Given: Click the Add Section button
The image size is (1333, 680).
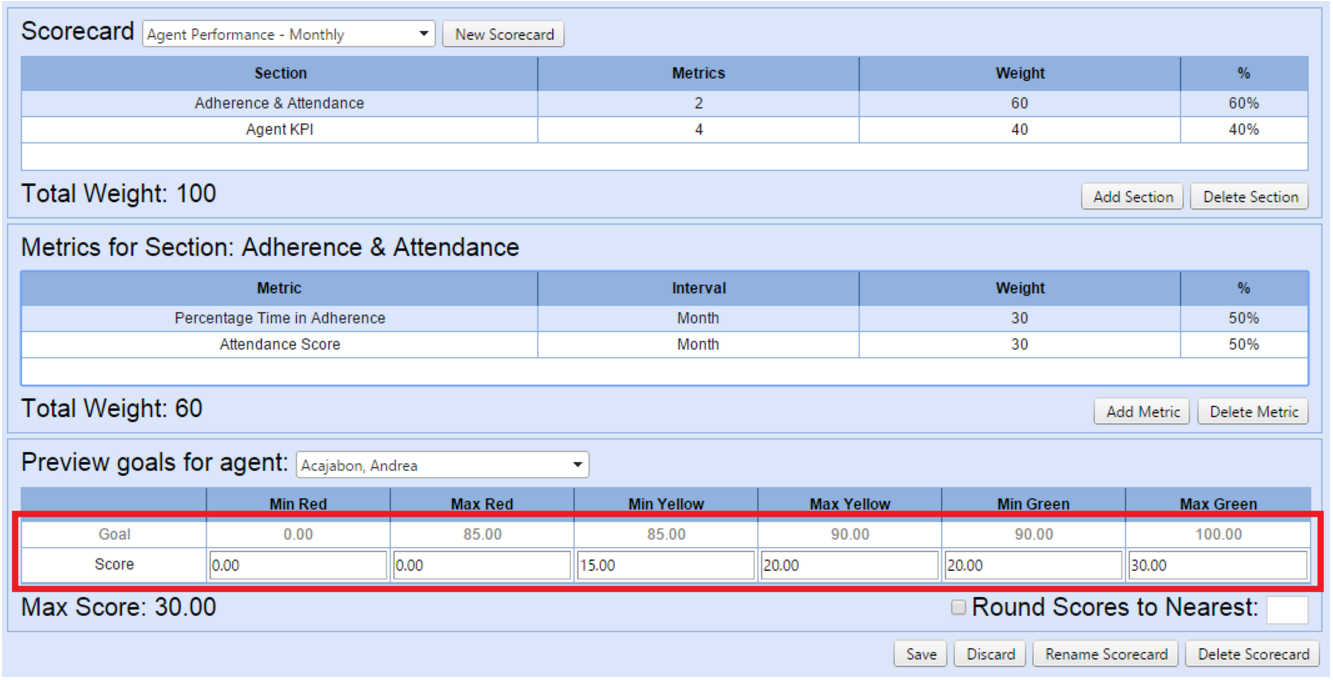Looking at the screenshot, I should [x=1132, y=197].
